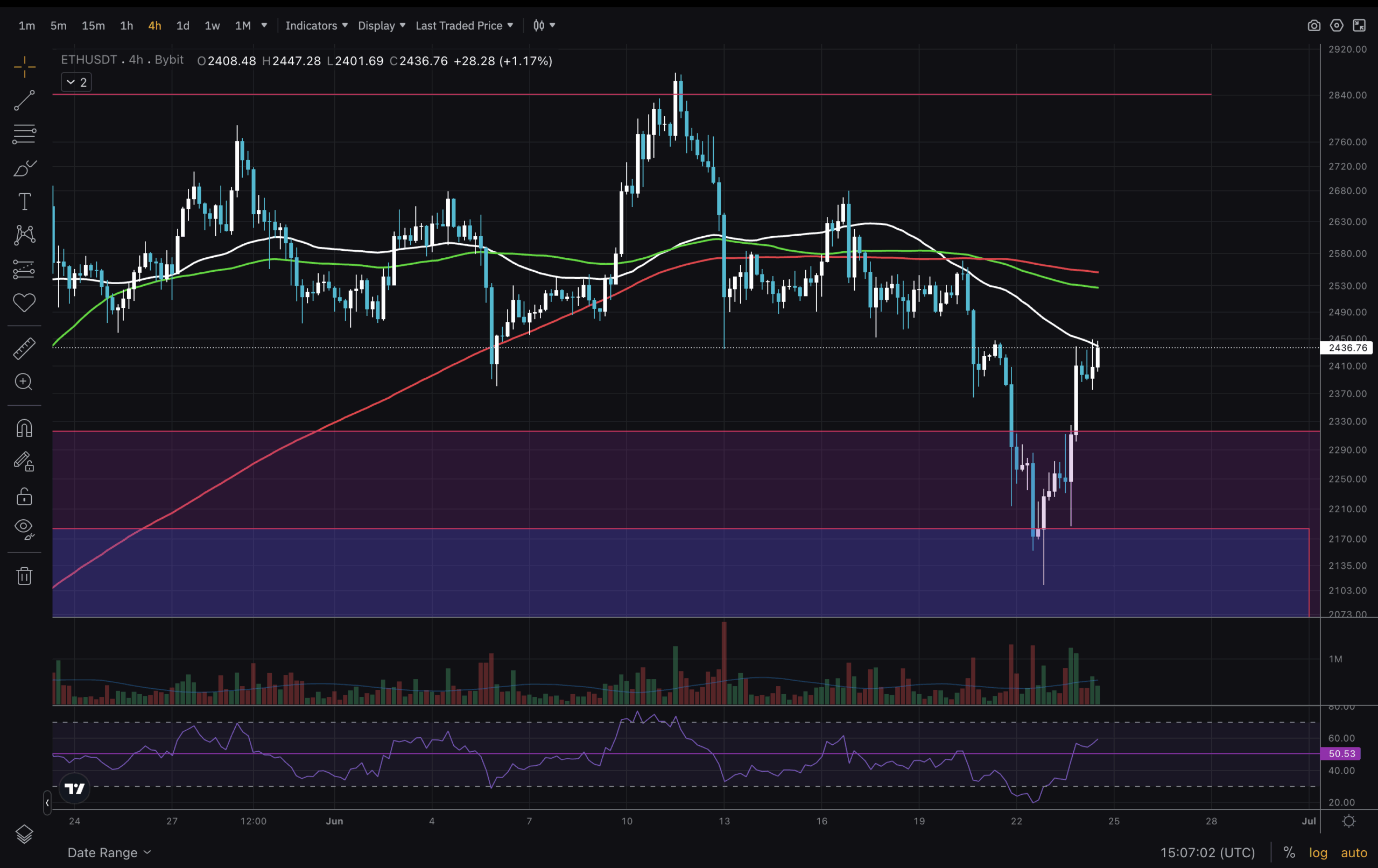
Task: Open chart settings hexagon icon
Action: coord(1336,25)
